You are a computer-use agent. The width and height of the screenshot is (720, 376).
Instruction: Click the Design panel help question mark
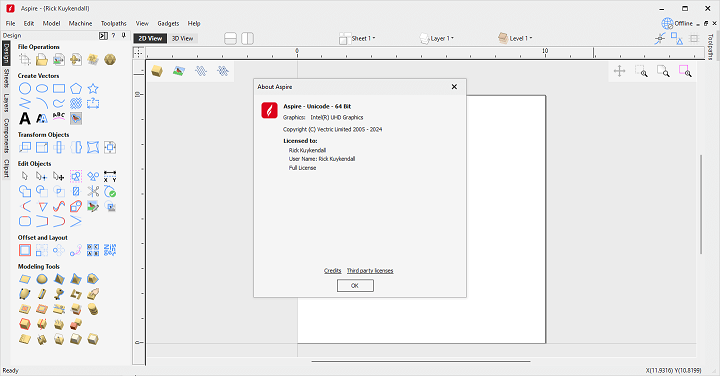(113, 35)
